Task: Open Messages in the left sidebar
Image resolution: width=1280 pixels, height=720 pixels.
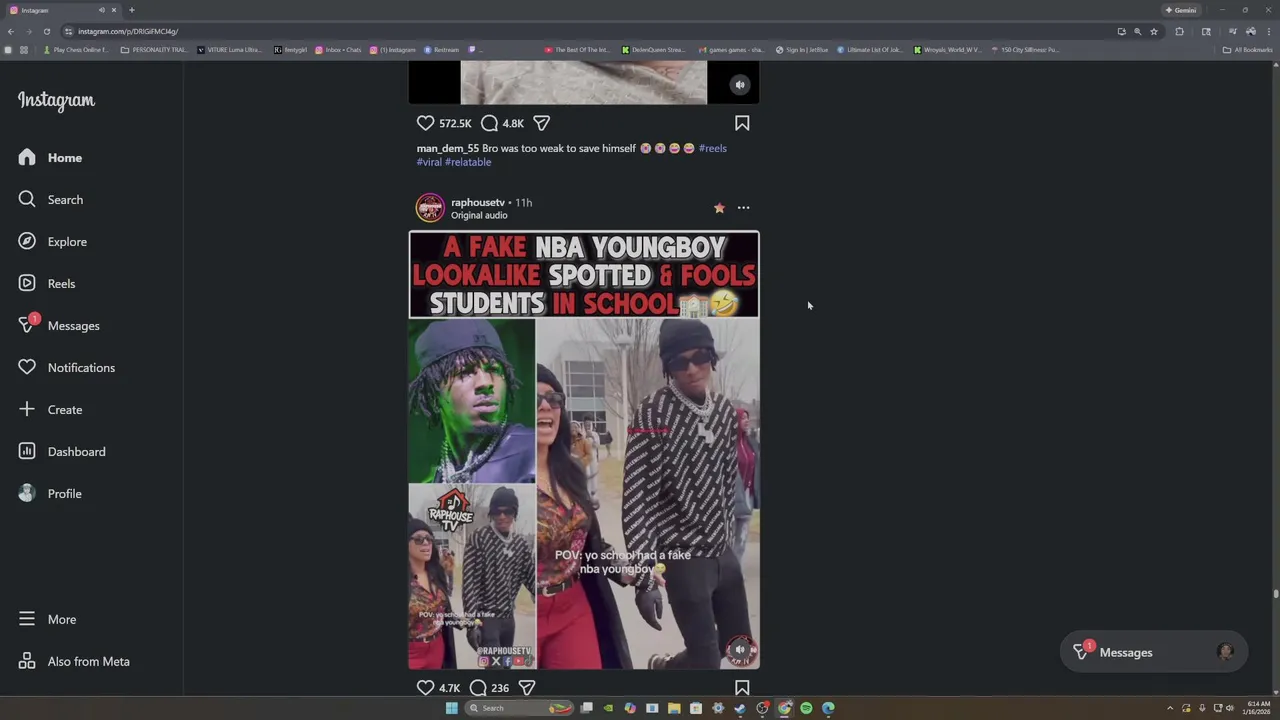Action: (x=59, y=326)
